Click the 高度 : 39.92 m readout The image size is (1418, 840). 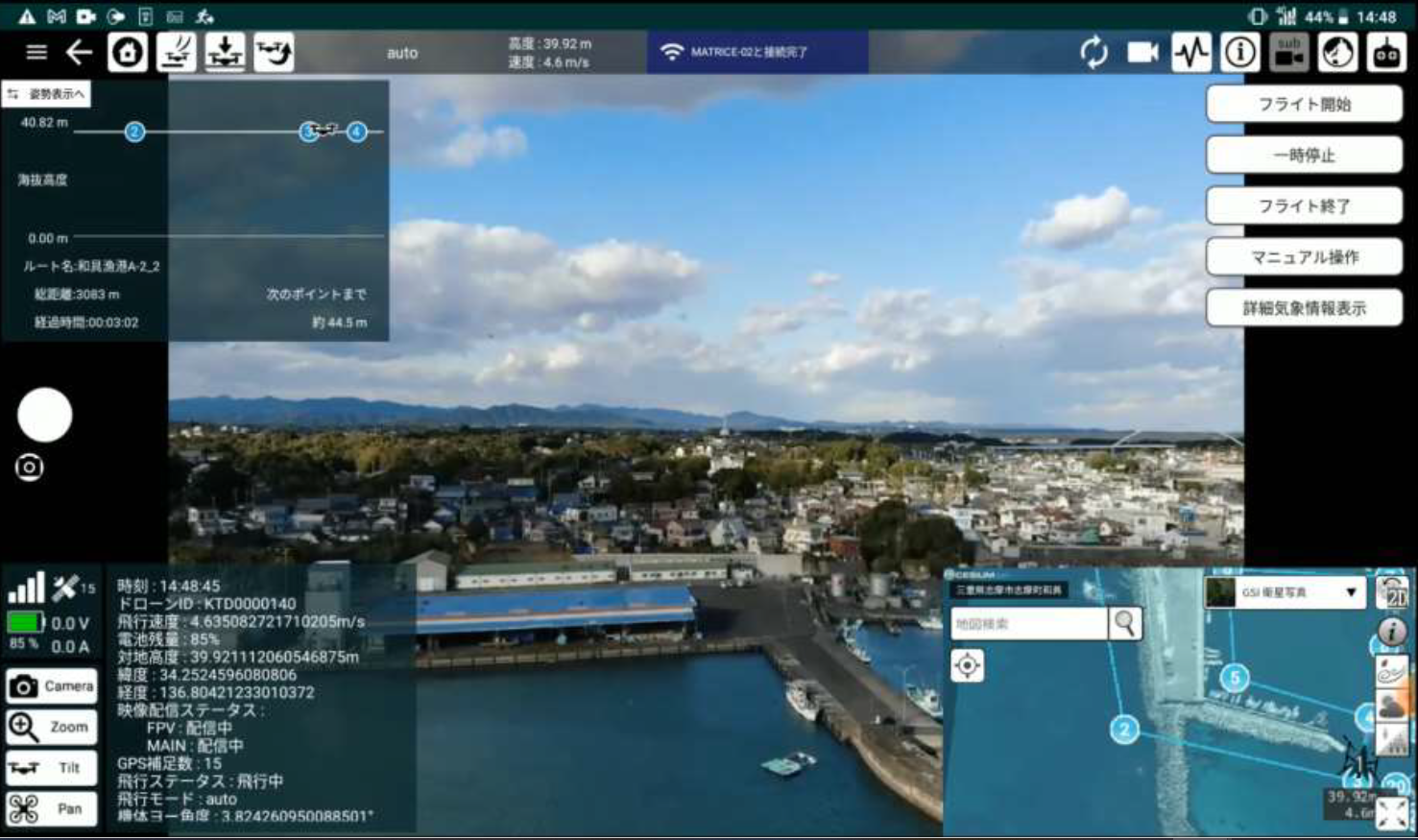tap(549, 43)
